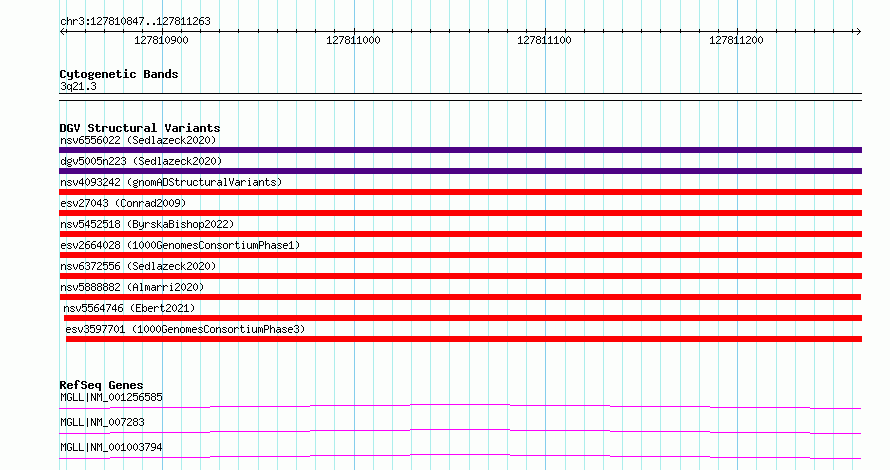Viewport: 890px width, 470px height.
Task: Open variant nsv5452518 (ByrskaBishop2022) label
Action: click(x=147, y=224)
